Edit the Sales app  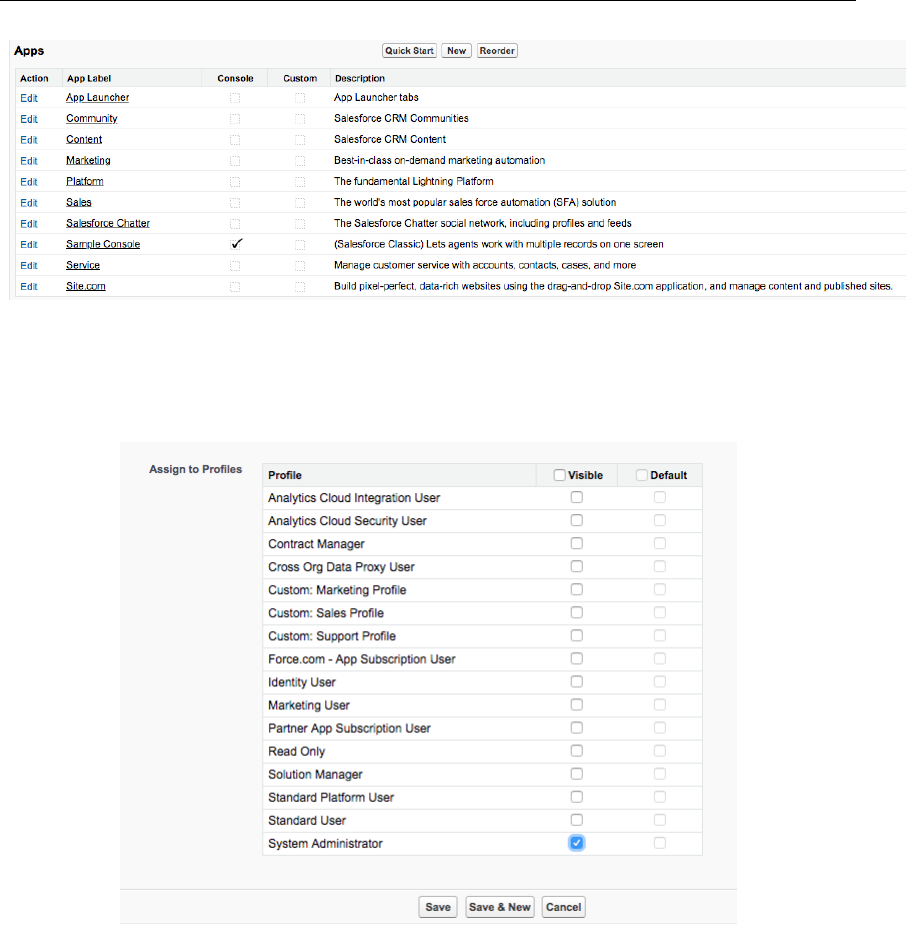point(29,203)
